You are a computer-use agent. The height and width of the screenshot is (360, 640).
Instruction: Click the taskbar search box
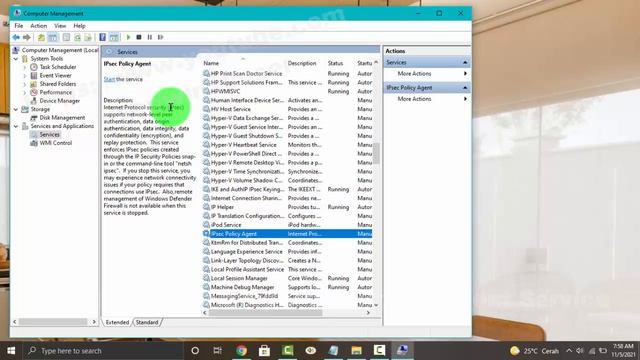(x=102, y=351)
